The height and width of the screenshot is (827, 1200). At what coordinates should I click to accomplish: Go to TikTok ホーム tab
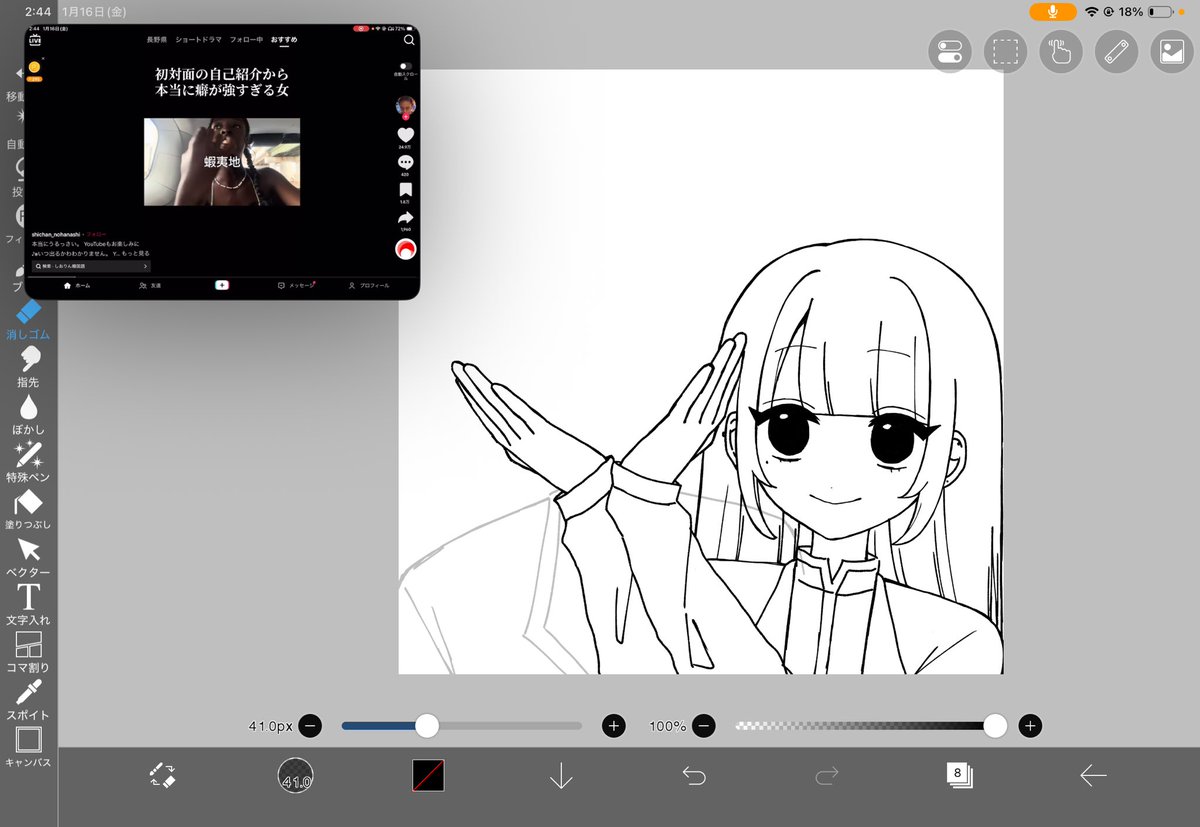tap(77, 285)
